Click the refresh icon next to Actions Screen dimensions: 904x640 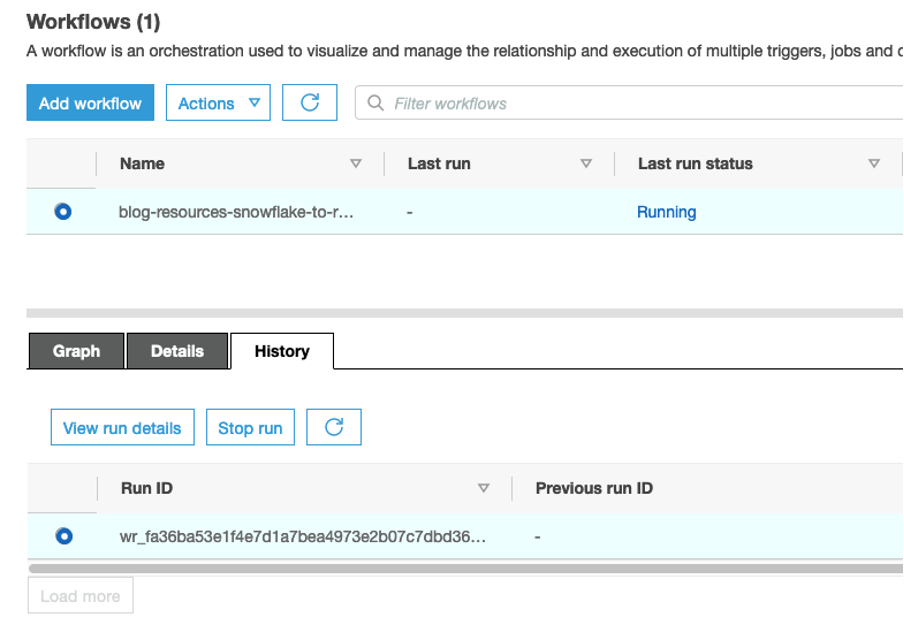point(310,103)
